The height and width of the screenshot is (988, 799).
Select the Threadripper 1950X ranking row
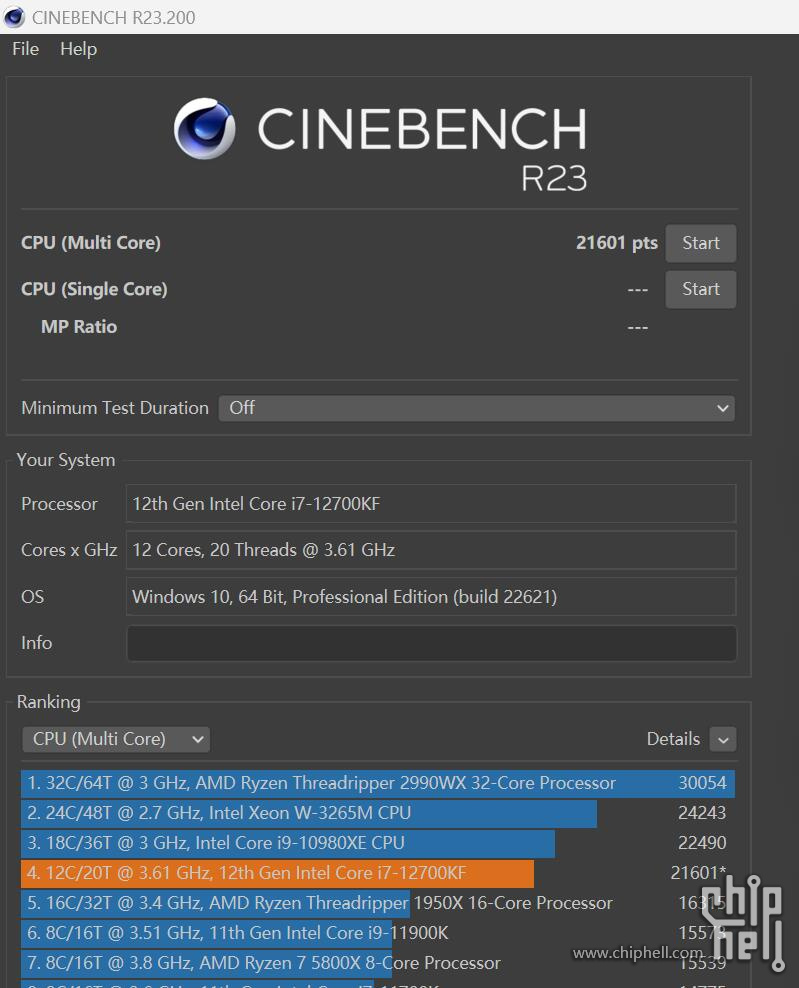(320, 903)
